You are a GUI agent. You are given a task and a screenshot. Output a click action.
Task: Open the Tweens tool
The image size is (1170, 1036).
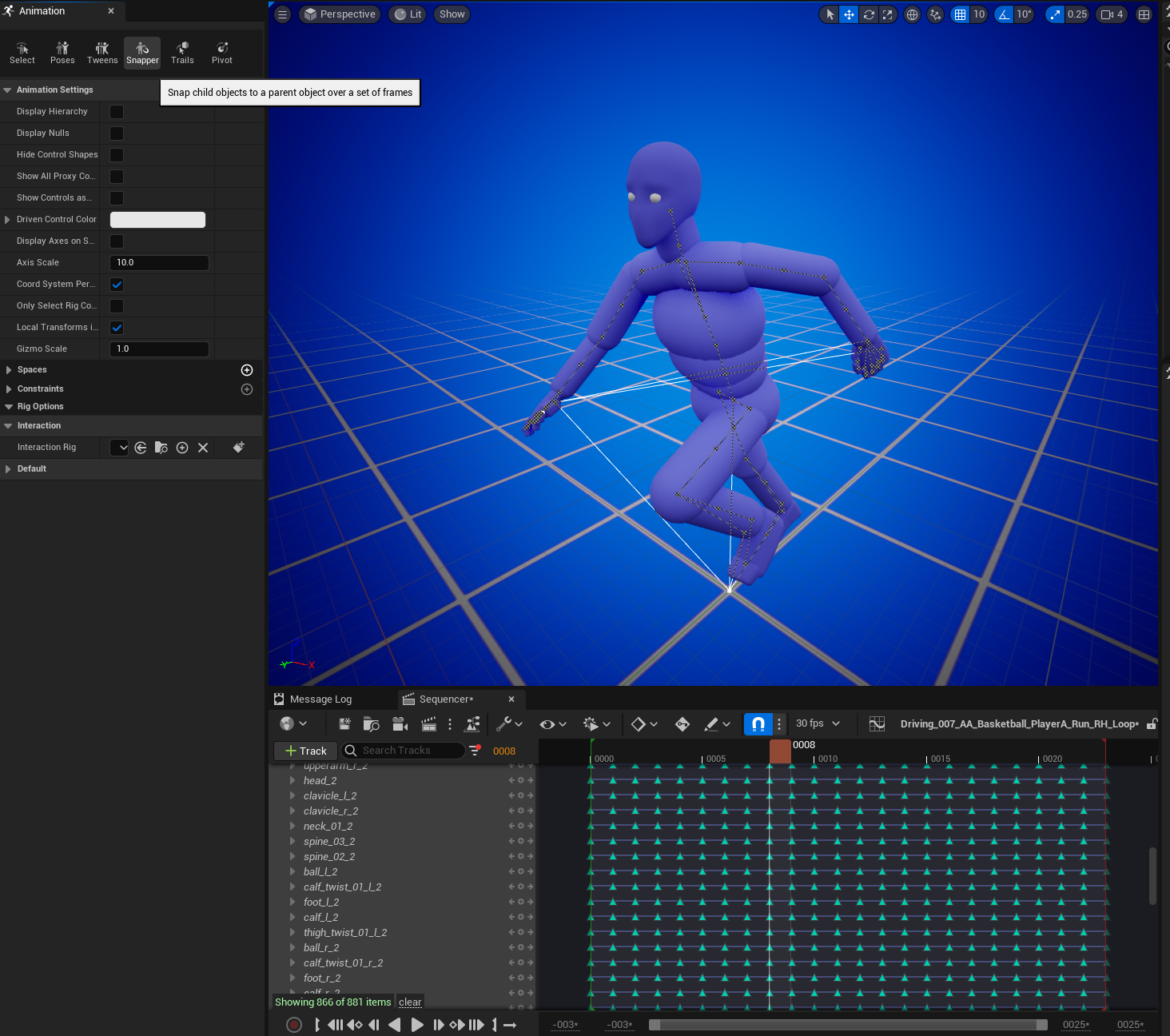tap(102, 53)
